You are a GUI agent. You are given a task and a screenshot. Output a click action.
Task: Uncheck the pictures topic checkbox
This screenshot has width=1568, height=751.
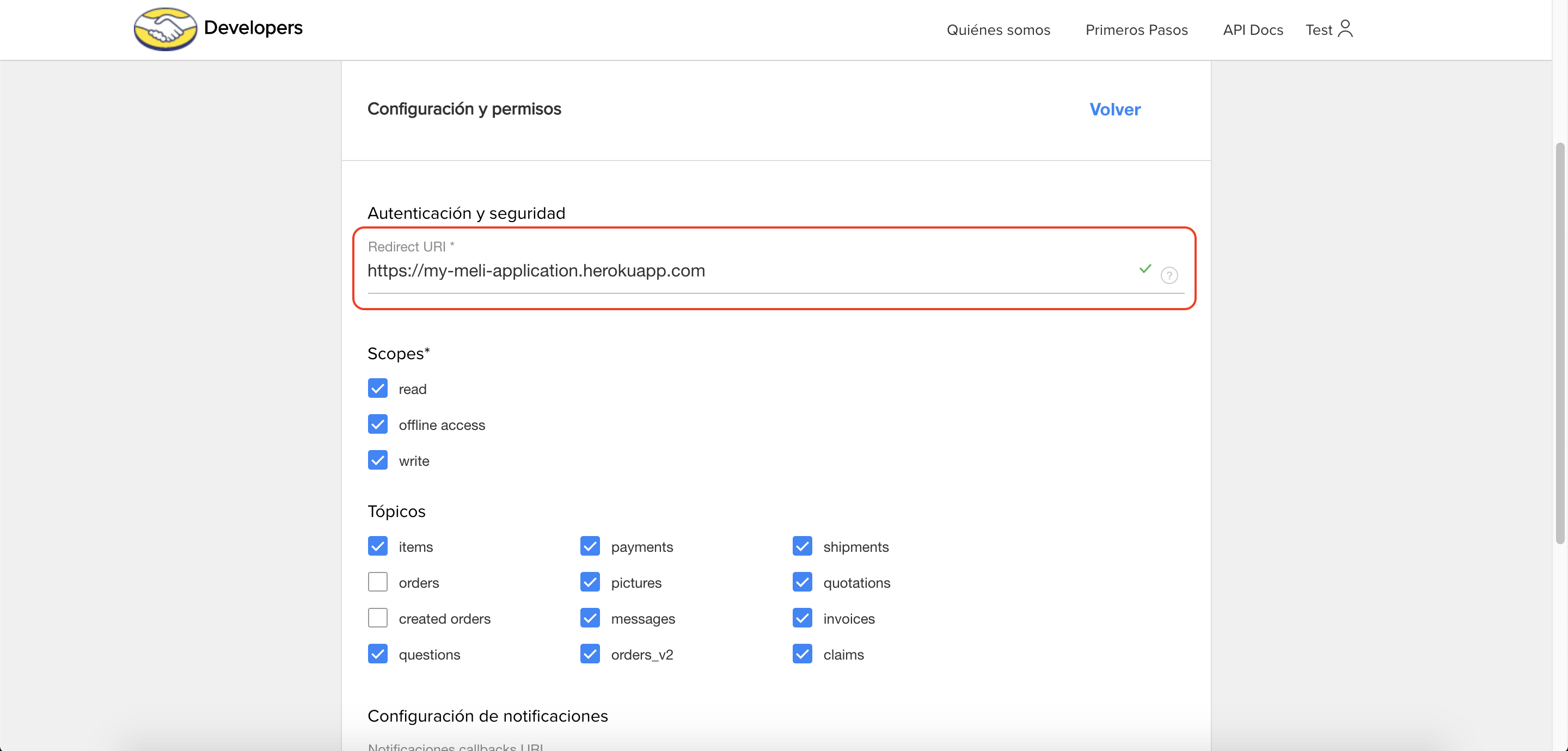click(590, 582)
